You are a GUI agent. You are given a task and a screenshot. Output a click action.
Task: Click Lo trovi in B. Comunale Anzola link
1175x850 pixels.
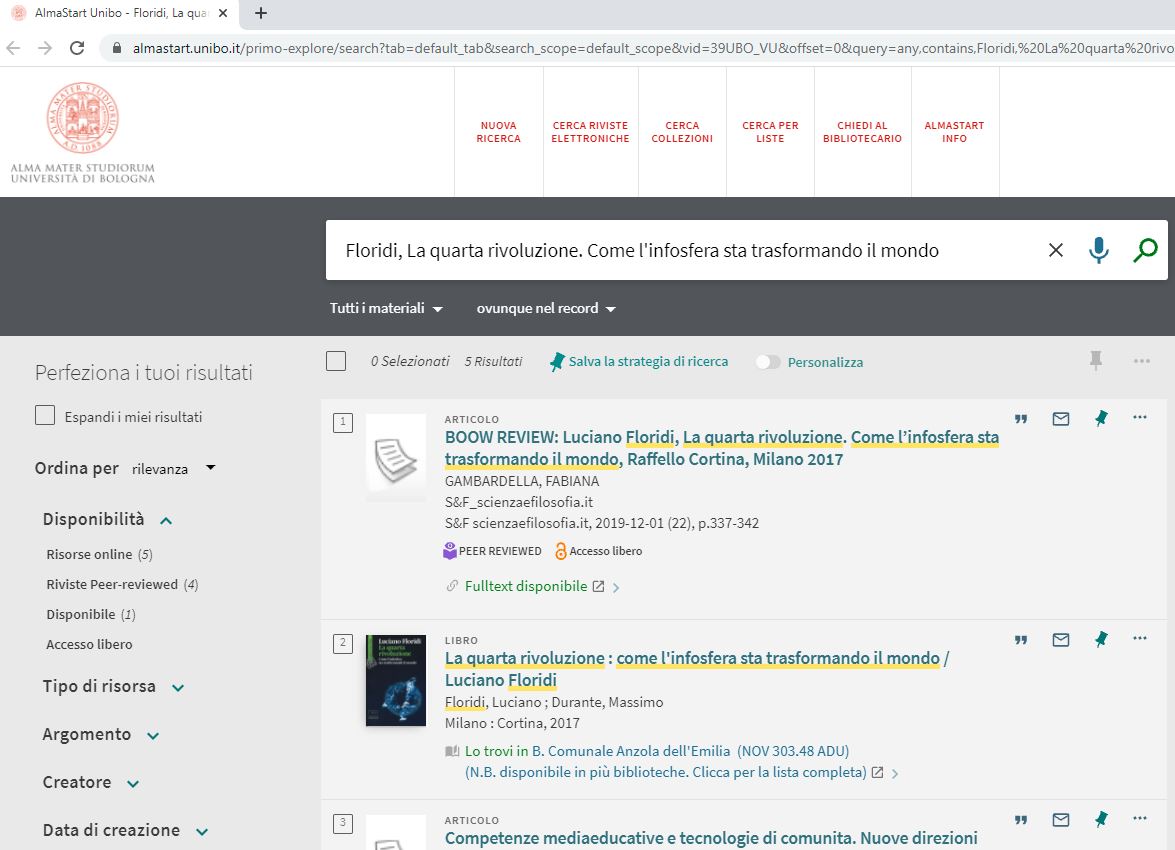click(656, 751)
